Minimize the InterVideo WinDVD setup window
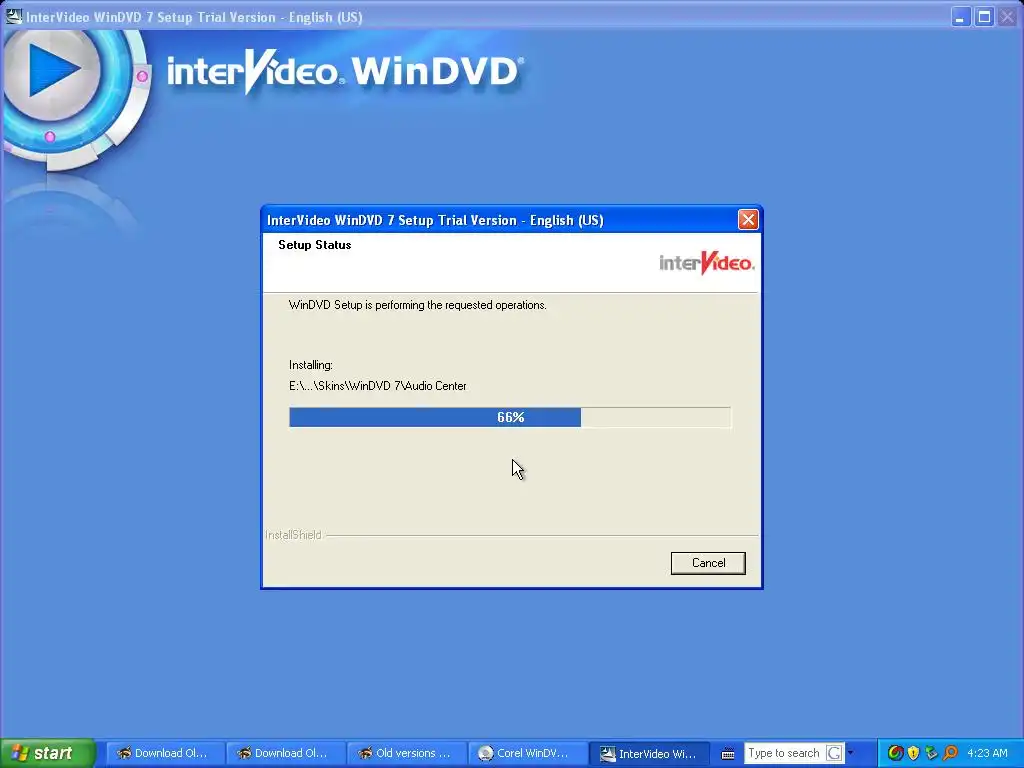 coord(960,17)
